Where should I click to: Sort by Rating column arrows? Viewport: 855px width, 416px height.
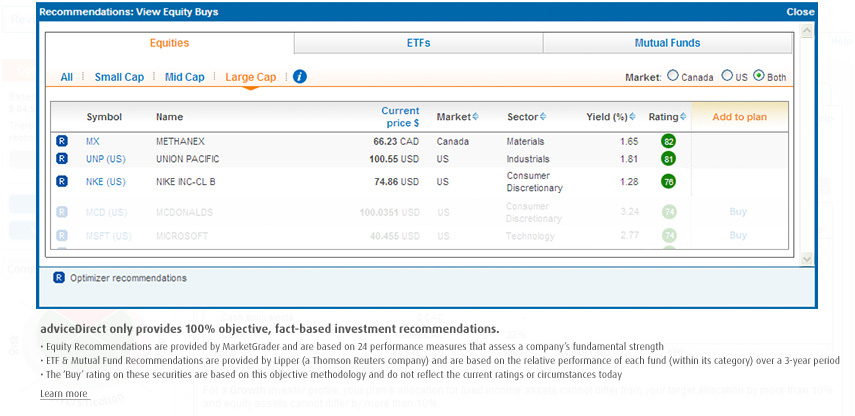point(684,117)
